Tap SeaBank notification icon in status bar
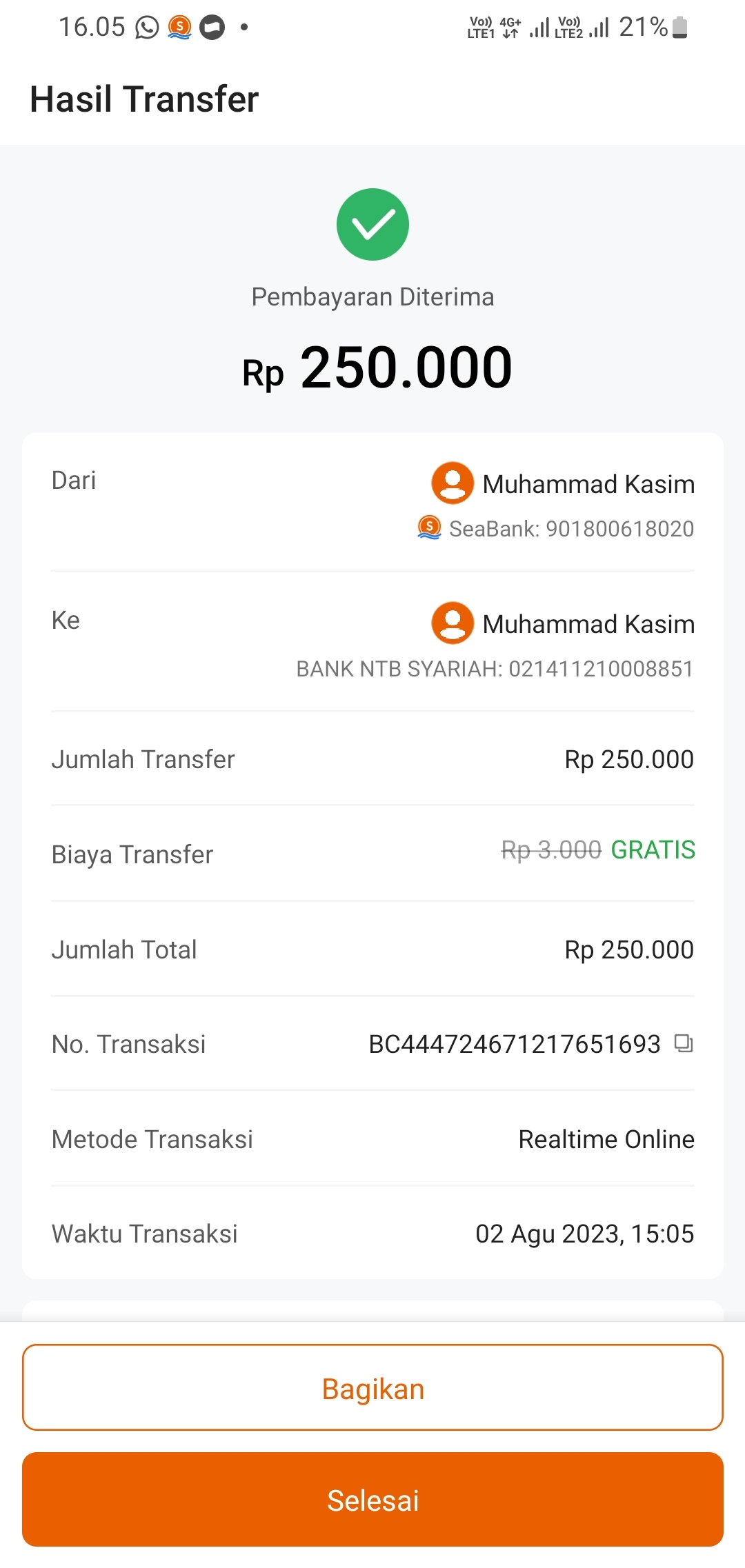This screenshot has height=1568, width=745. 179,28
